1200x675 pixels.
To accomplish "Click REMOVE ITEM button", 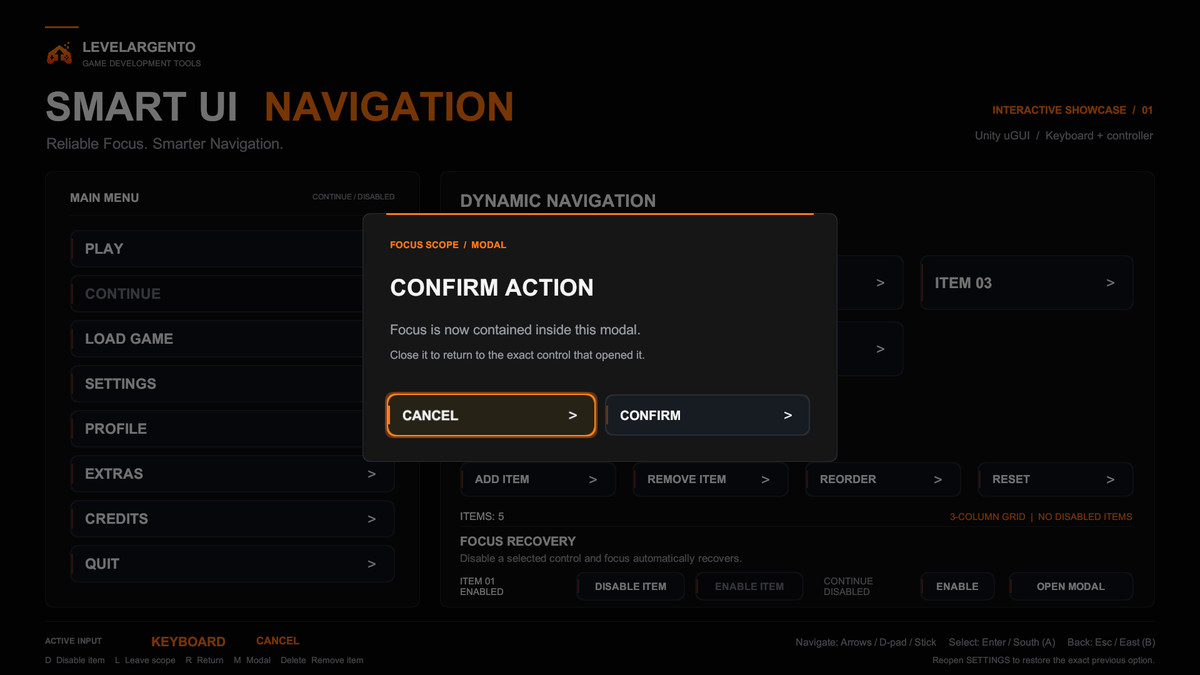I will [x=710, y=480].
